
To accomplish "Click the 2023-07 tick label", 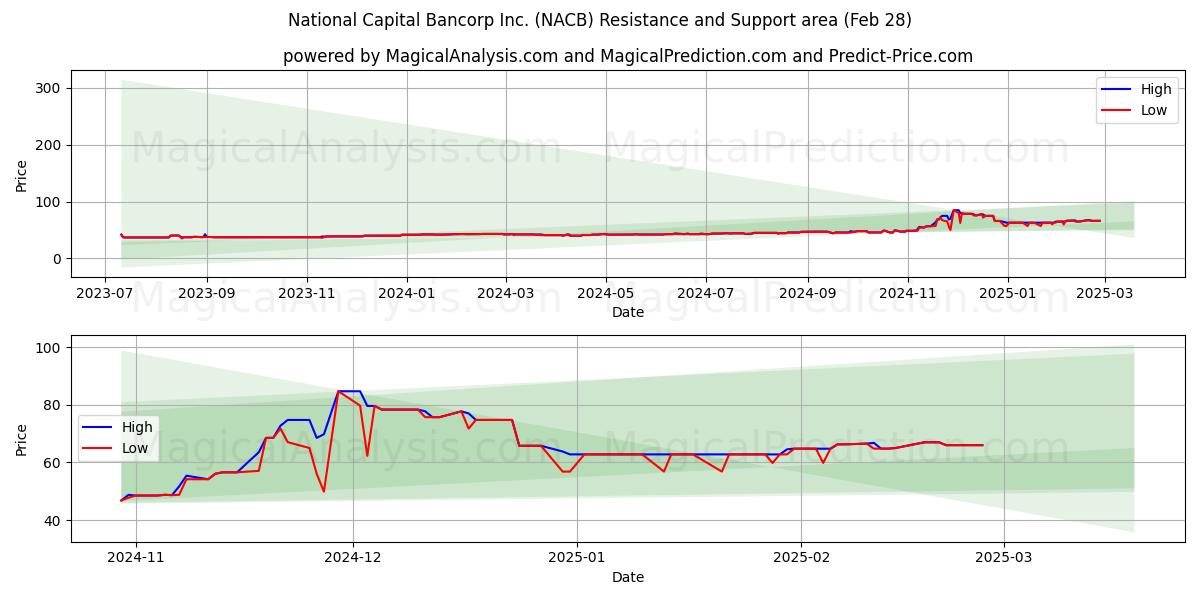I will pos(106,293).
